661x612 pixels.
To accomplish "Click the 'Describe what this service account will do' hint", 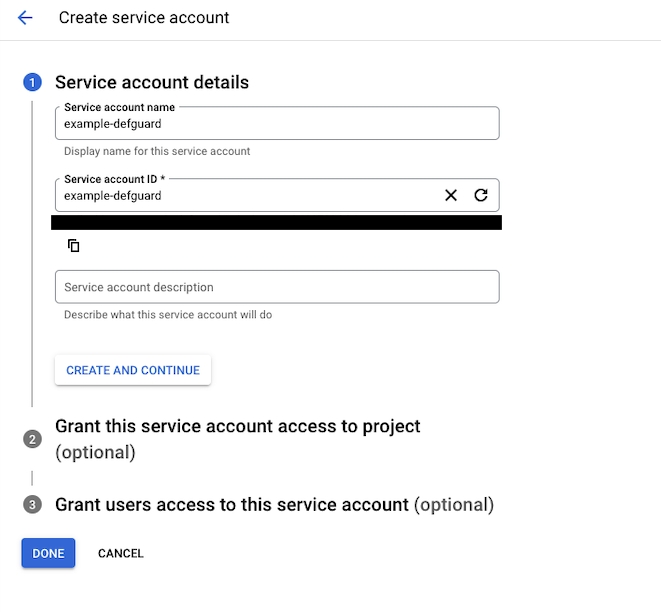I will tap(167, 315).
